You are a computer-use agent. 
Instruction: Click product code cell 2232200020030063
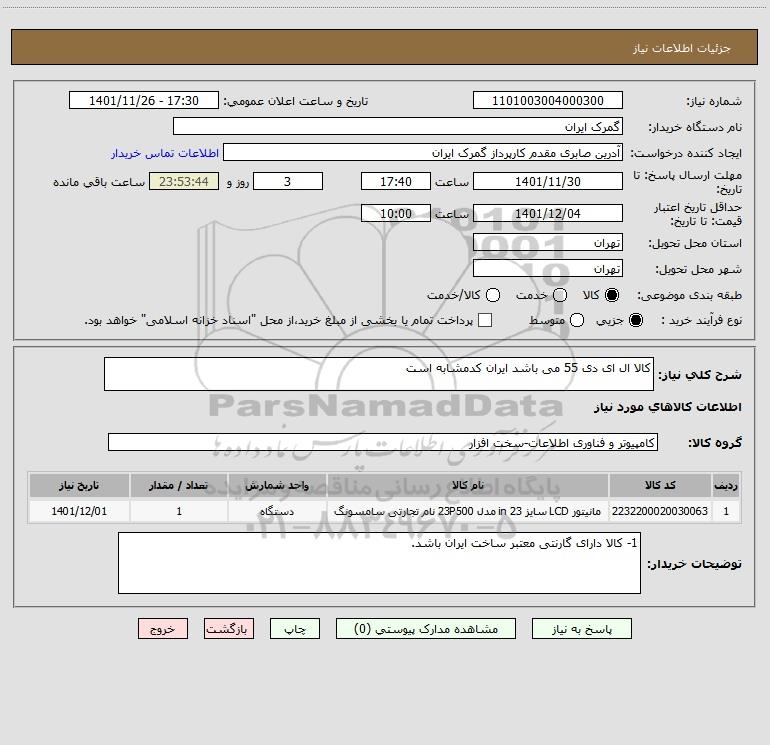[x=660, y=511]
